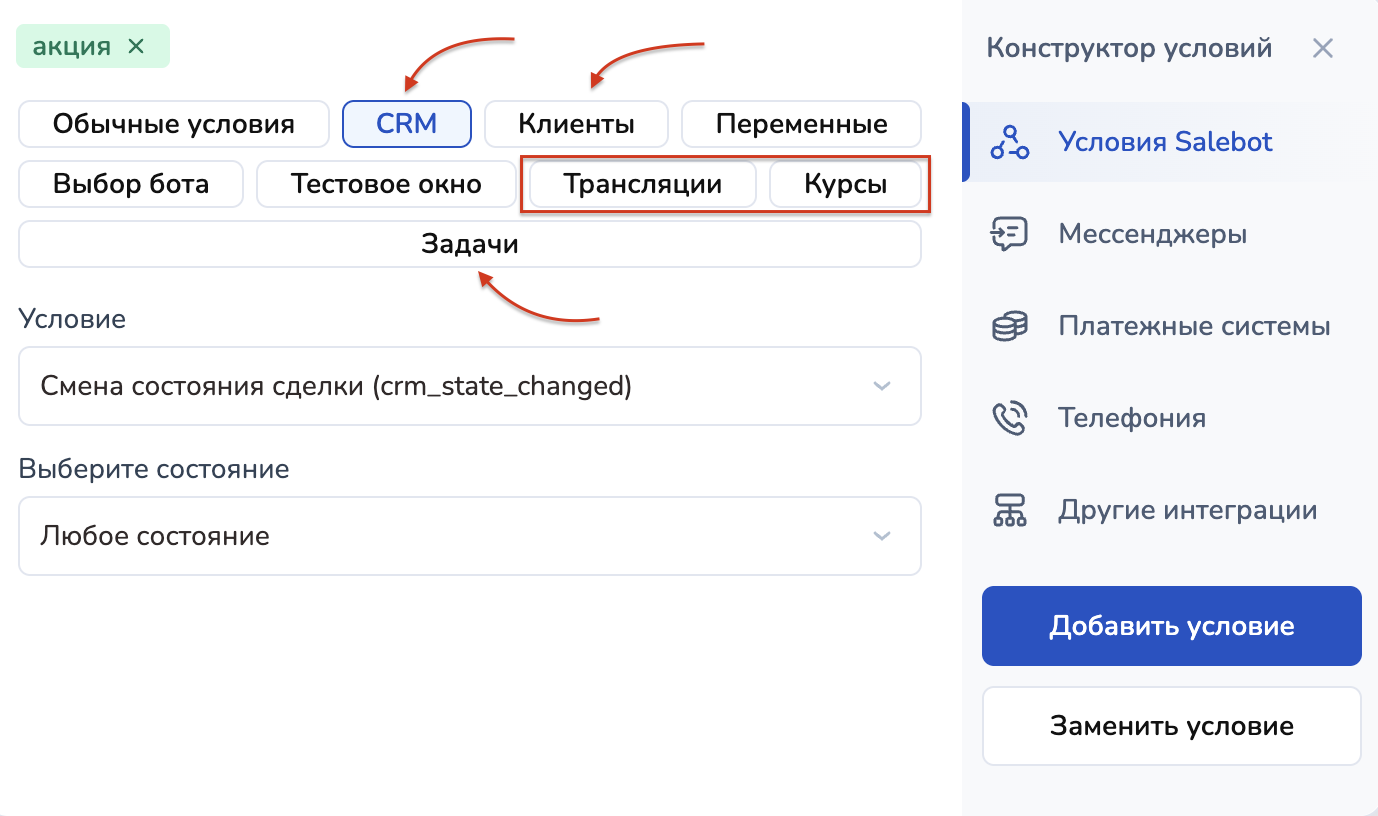This screenshot has height=816, width=1378.
Task: Click the Salebot conditions node icon
Action: tap(1009, 142)
